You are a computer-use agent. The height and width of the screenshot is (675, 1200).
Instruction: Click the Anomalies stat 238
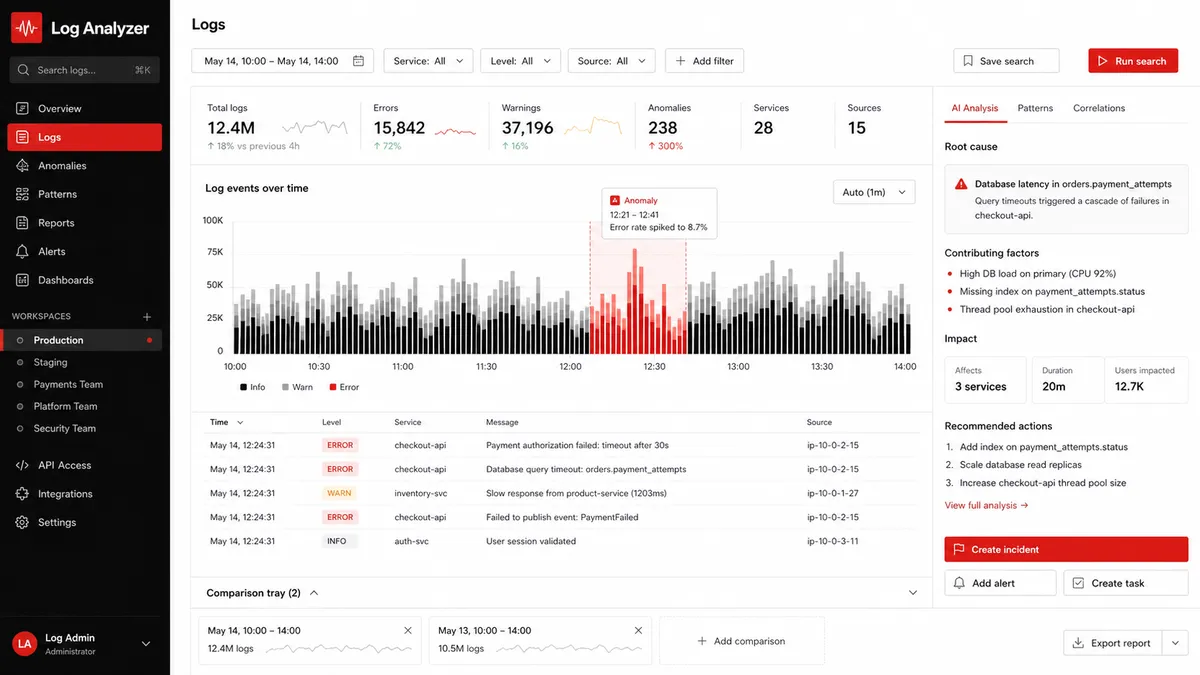pos(663,128)
